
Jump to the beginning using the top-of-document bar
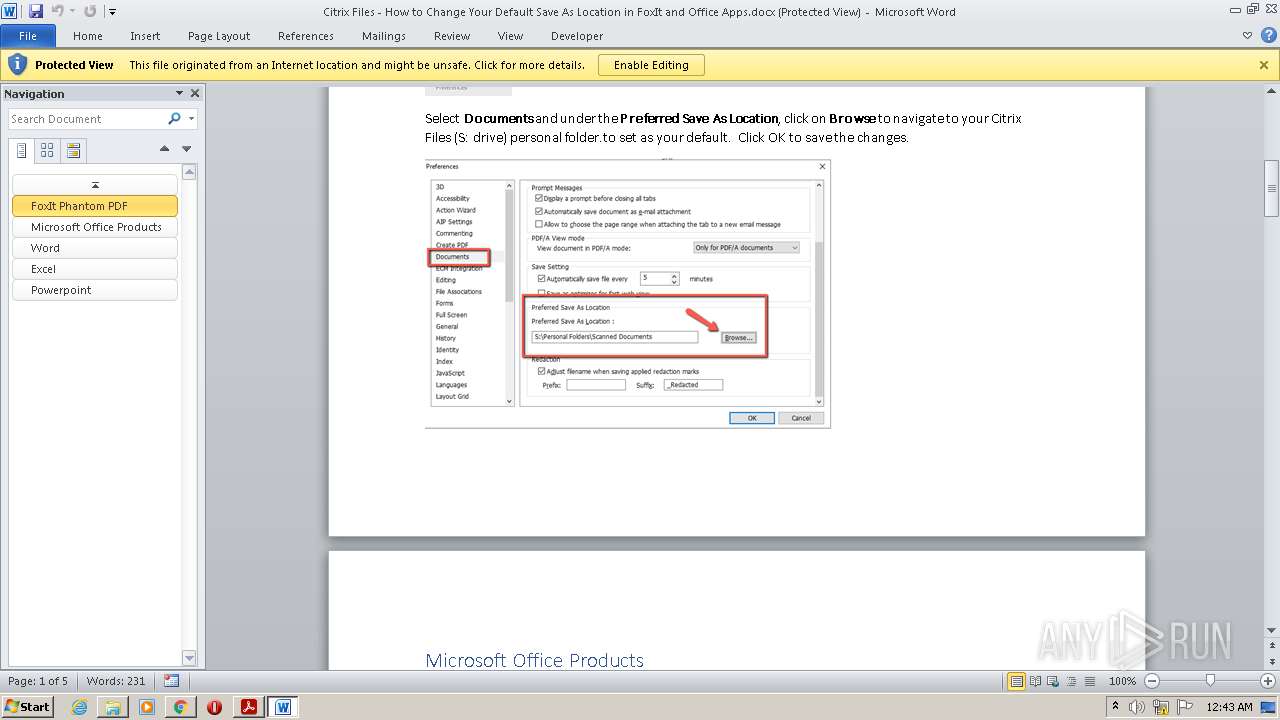(95, 185)
